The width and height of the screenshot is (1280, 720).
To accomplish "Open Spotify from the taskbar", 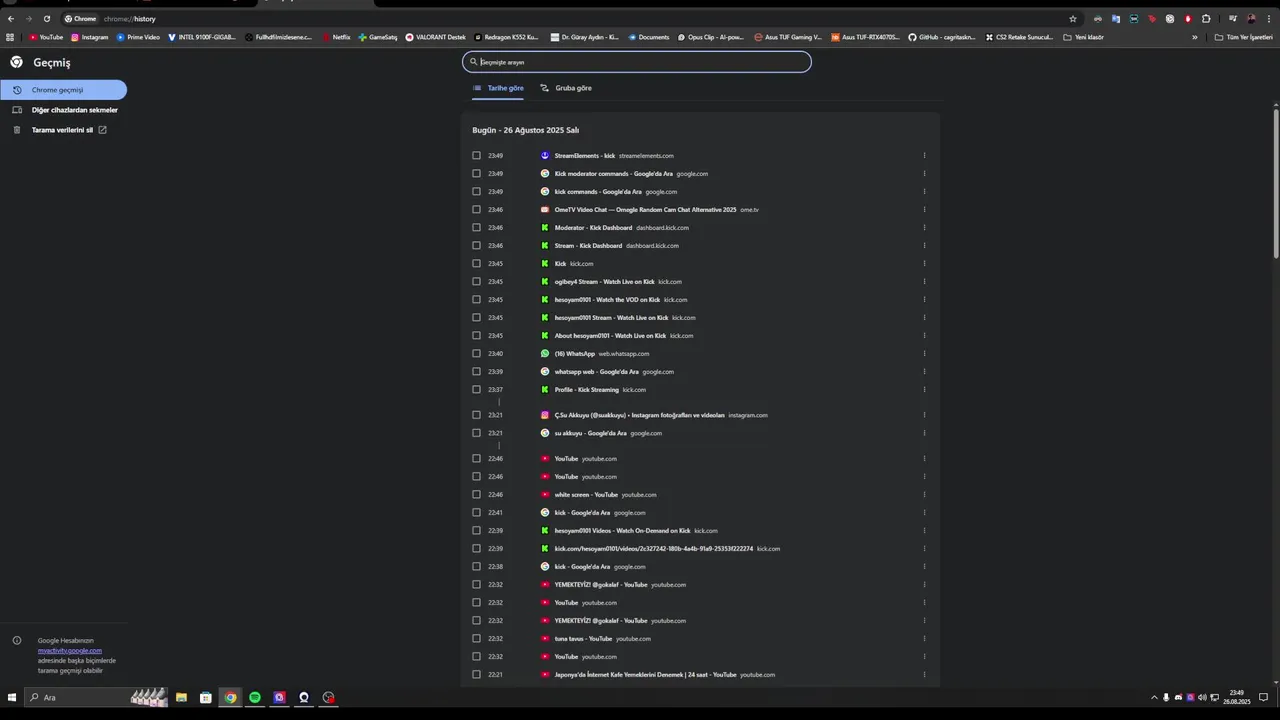I will click(255, 697).
